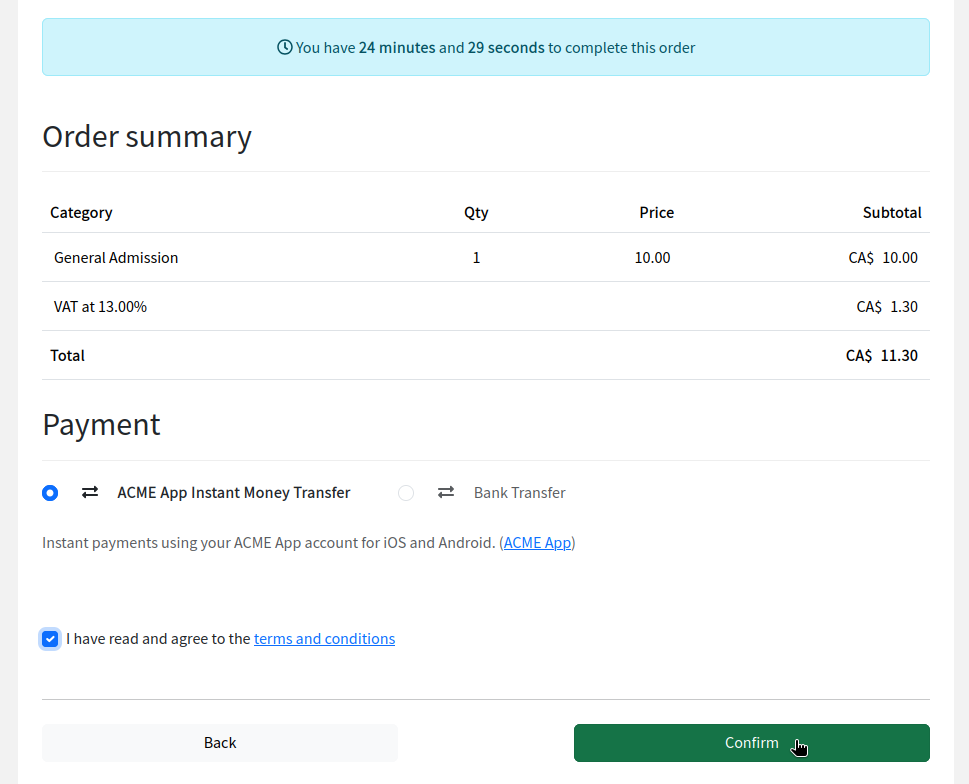Click the Order summary heading
The height and width of the screenshot is (784, 969).
[x=147, y=137]
